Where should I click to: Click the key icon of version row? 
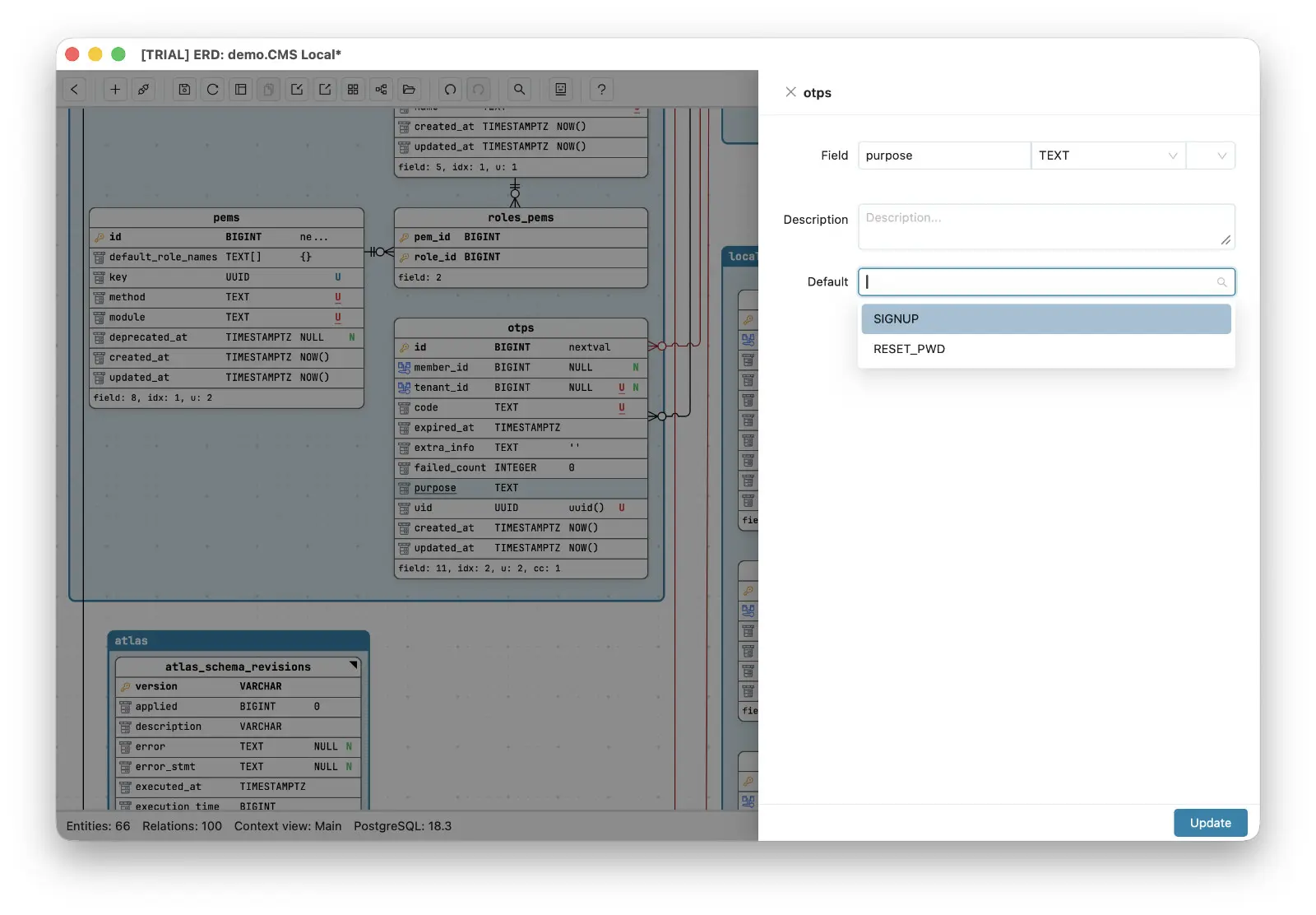[x=125, y=686]
